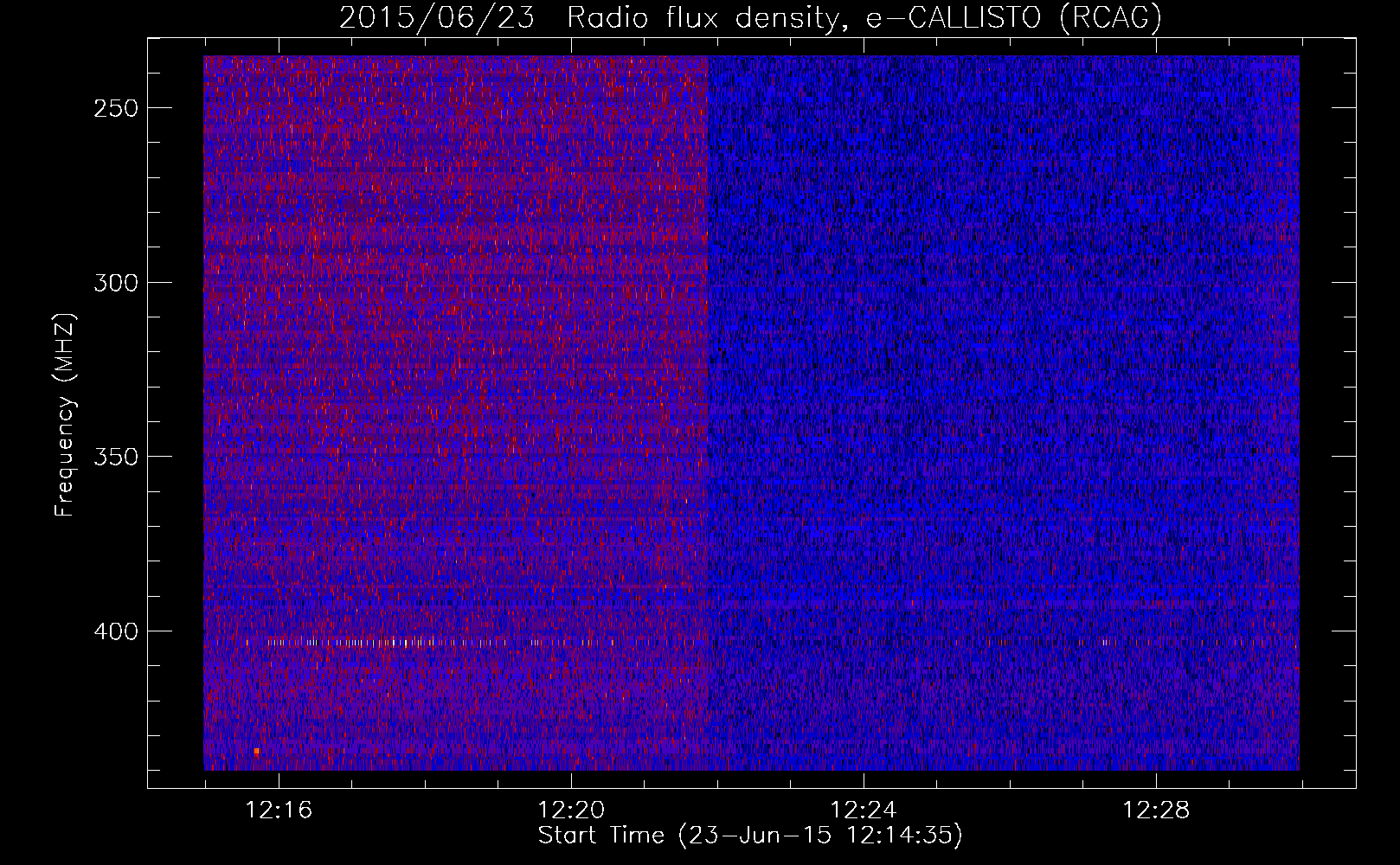
Task: Click the 'Frequency (MHZ)' axis label
Action: [65, 414]
